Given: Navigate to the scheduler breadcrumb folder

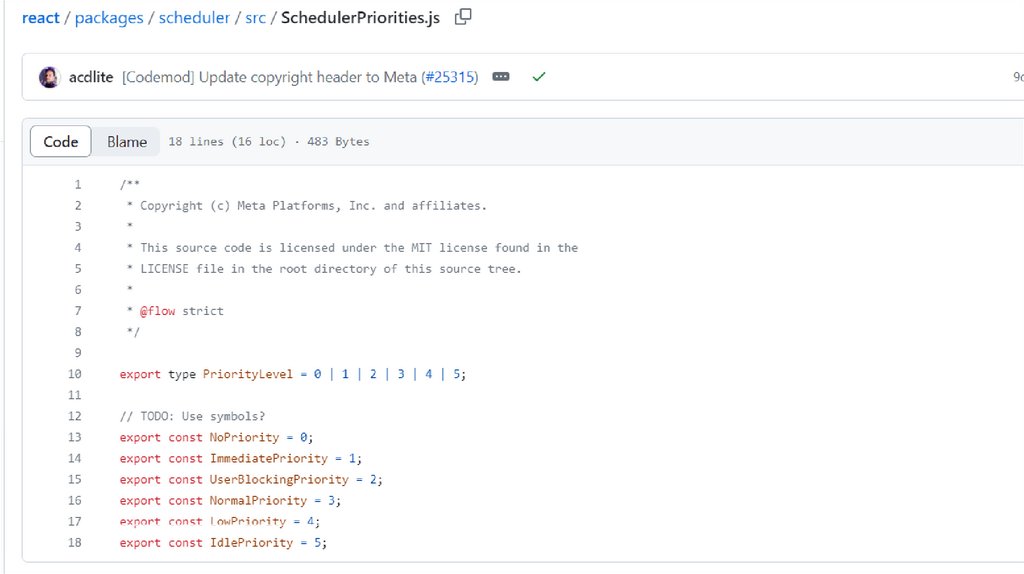Looking at the screenshot, I should (194, 18).
